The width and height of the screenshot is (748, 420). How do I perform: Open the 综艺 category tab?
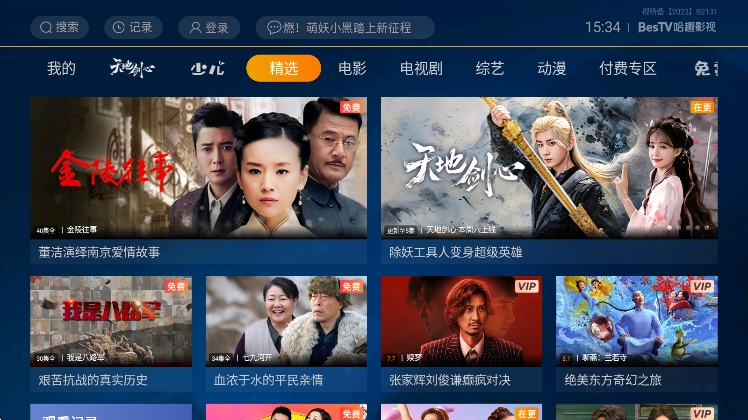click(489, 68)
